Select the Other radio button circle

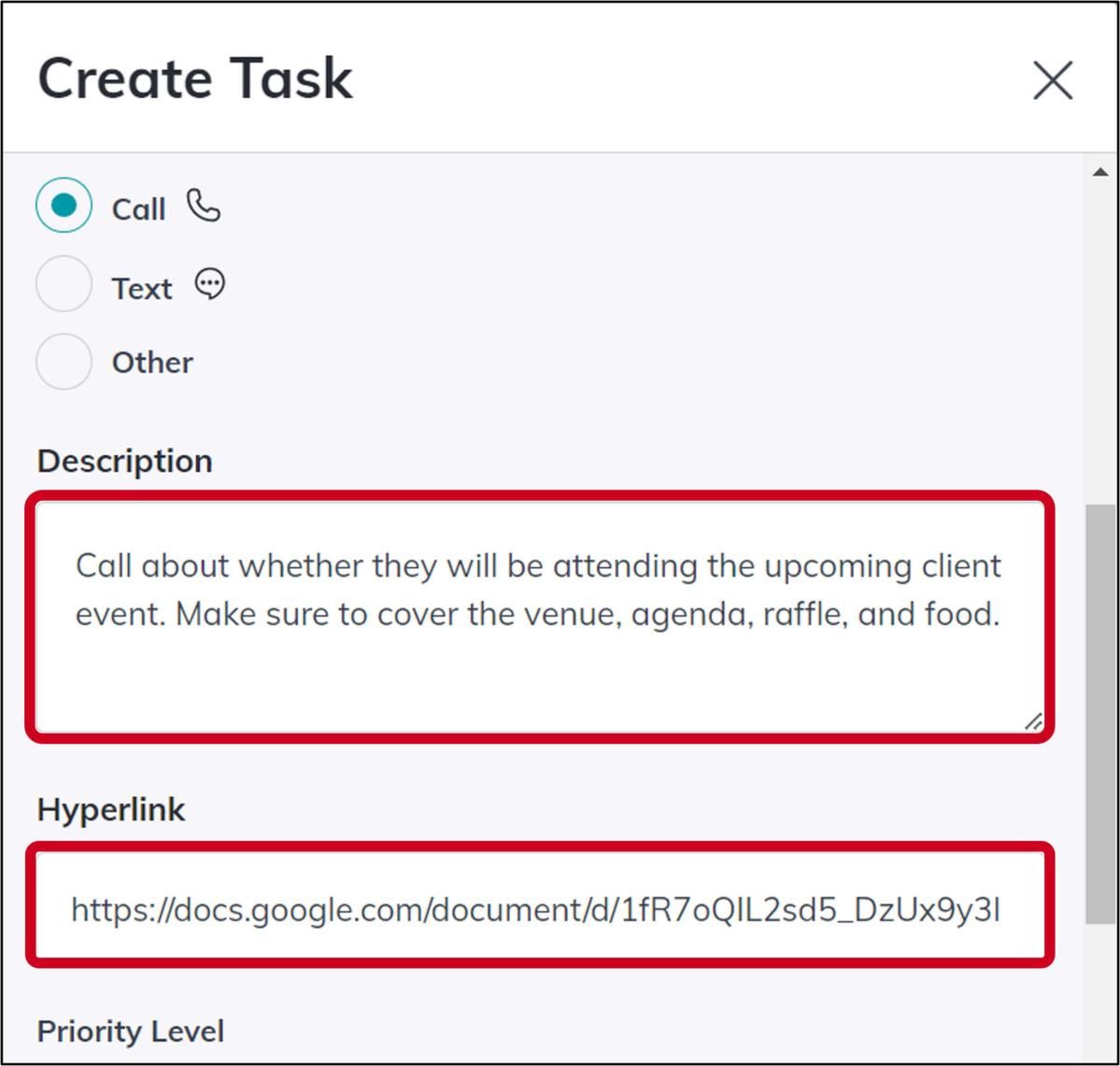[x=64, y=362]
